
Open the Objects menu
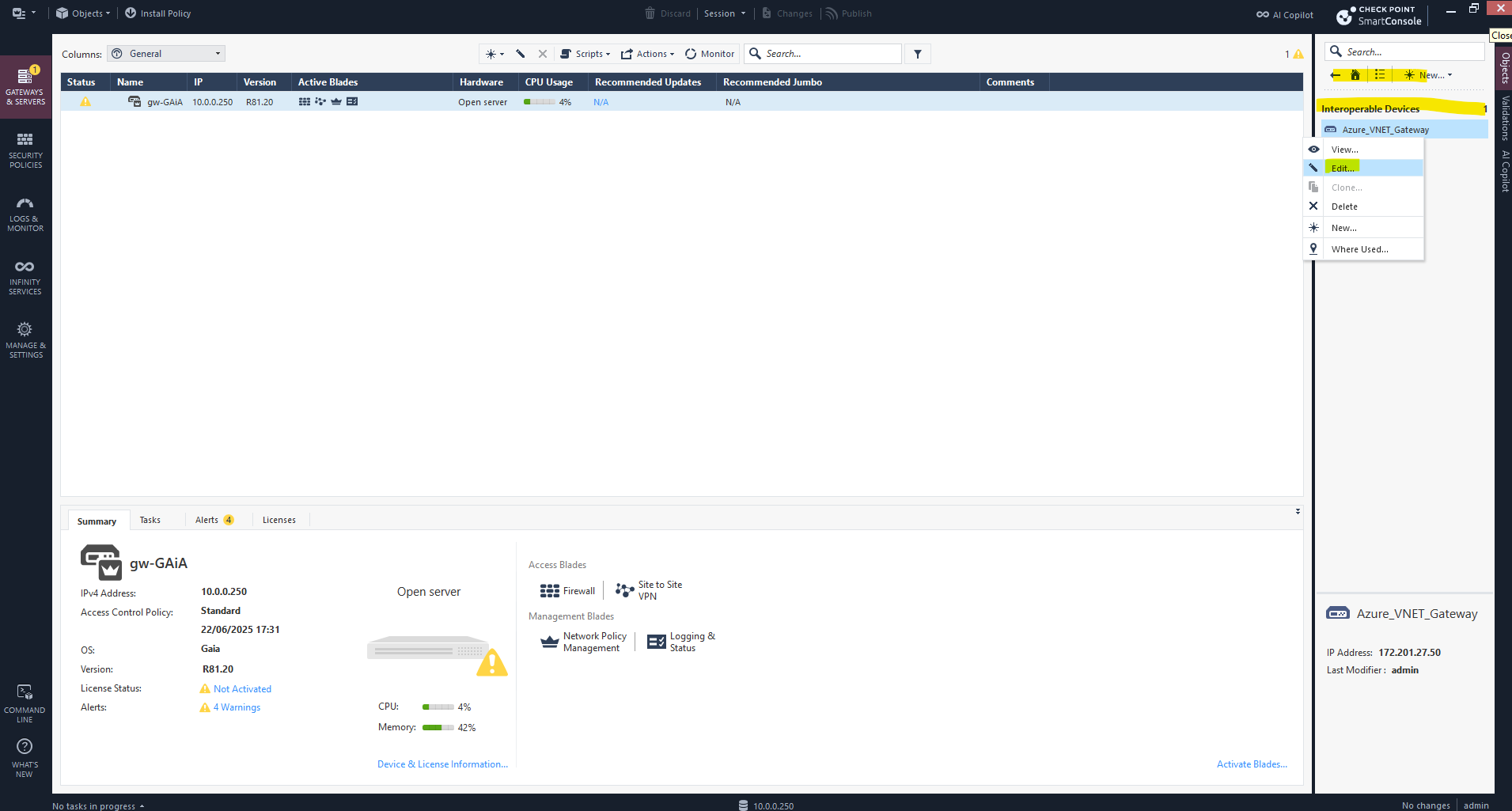[x=83, y=13]
